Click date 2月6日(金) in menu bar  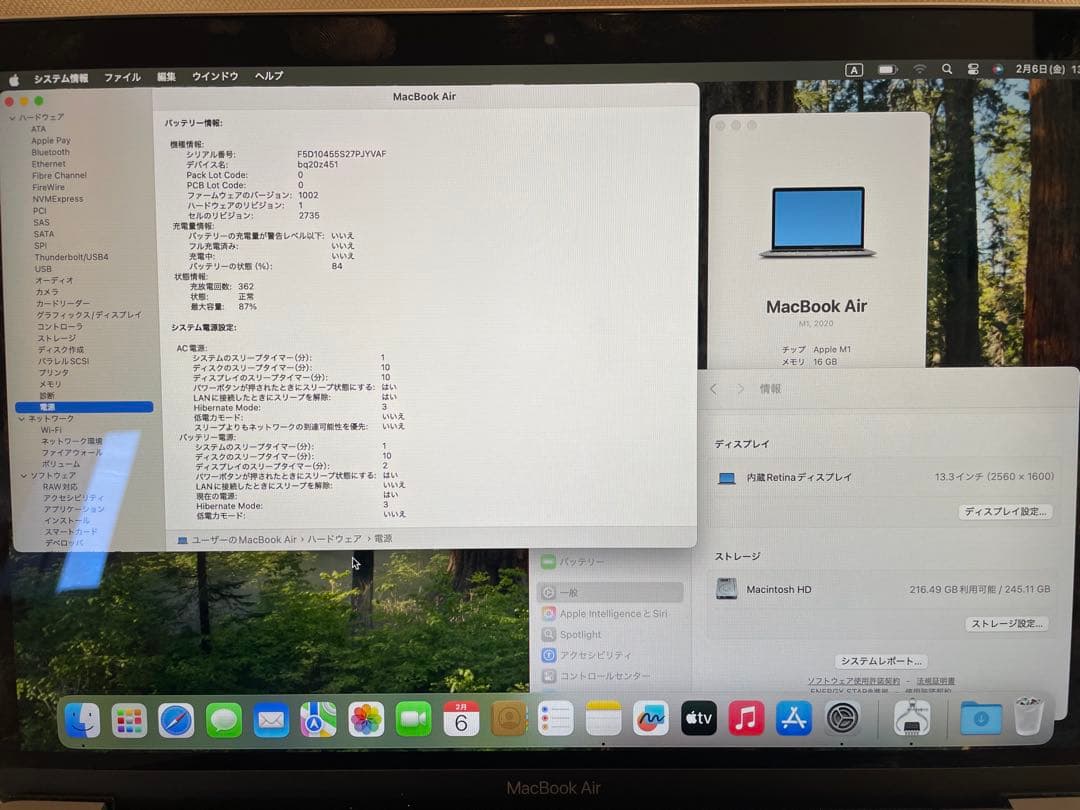pos(1040,69)
